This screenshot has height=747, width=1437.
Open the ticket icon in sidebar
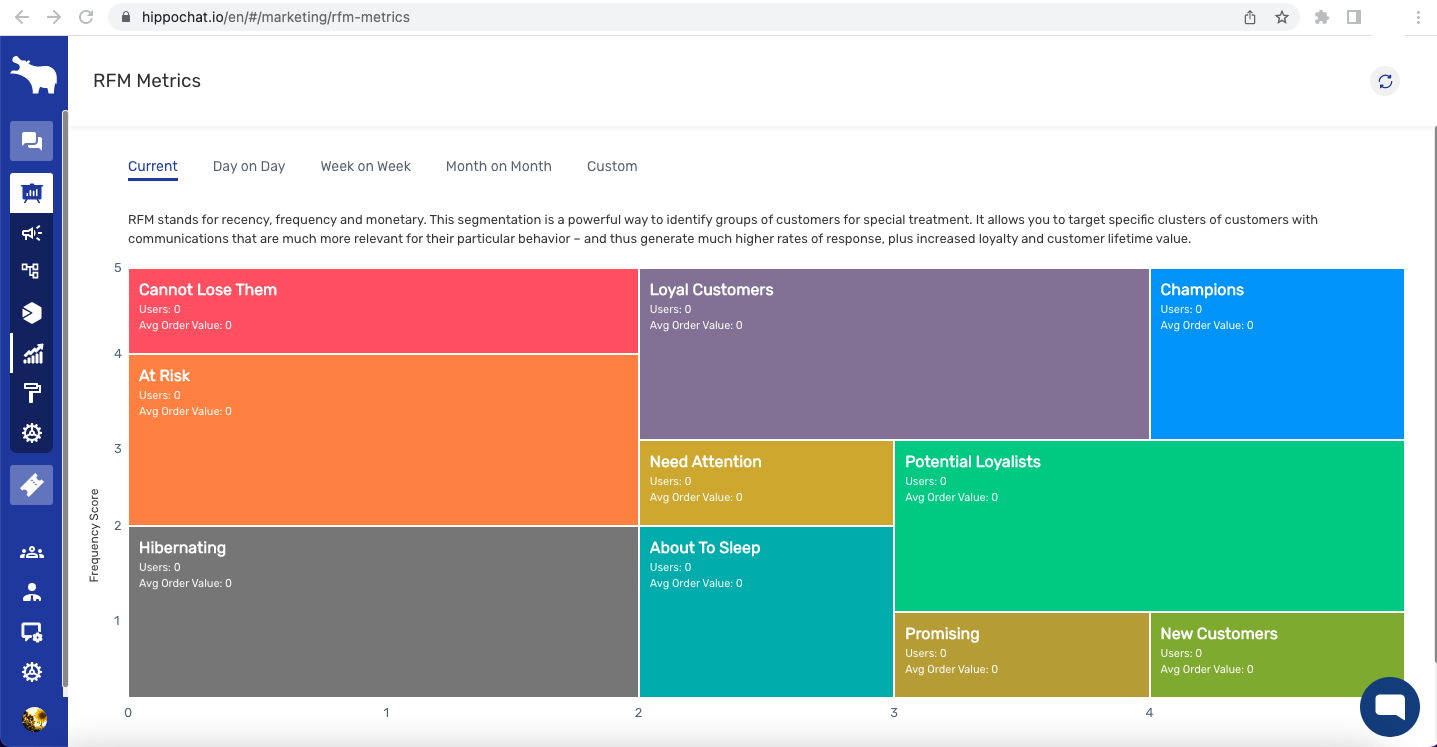31,485
